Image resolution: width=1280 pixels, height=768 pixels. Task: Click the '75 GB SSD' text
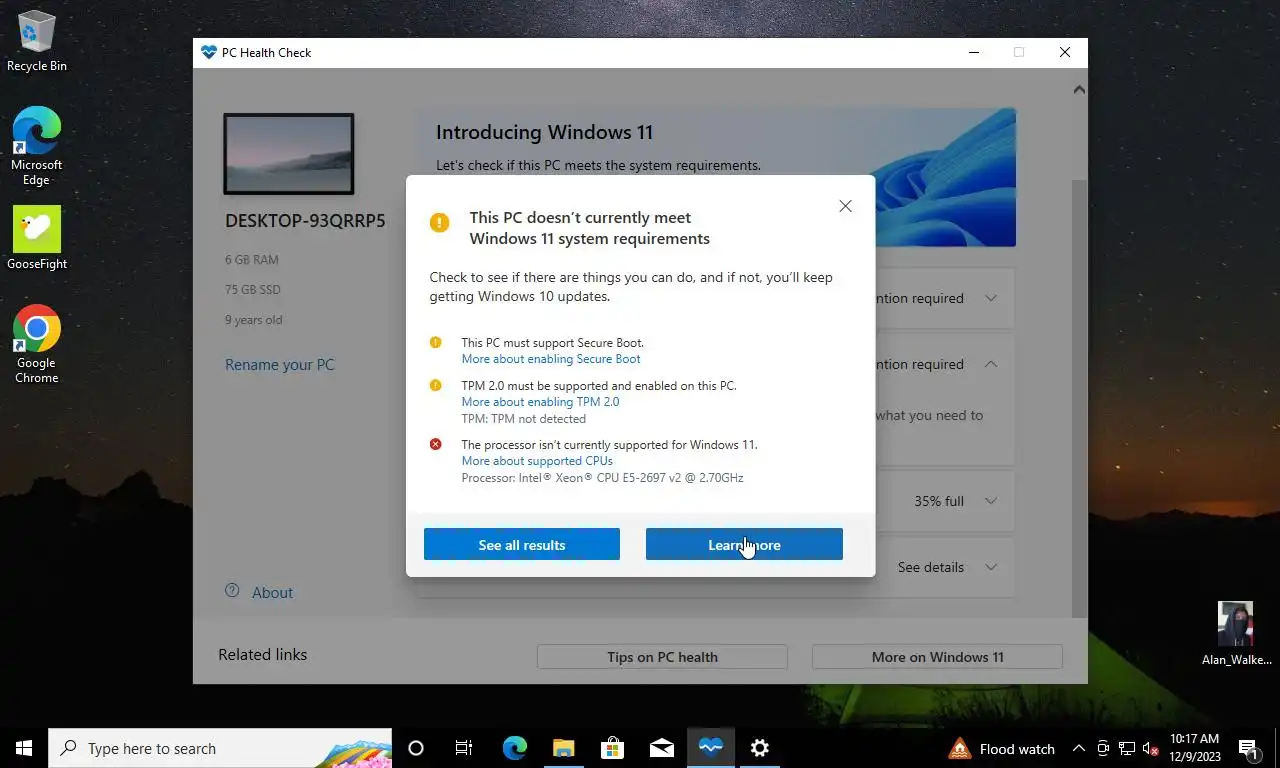coord(253,290)
